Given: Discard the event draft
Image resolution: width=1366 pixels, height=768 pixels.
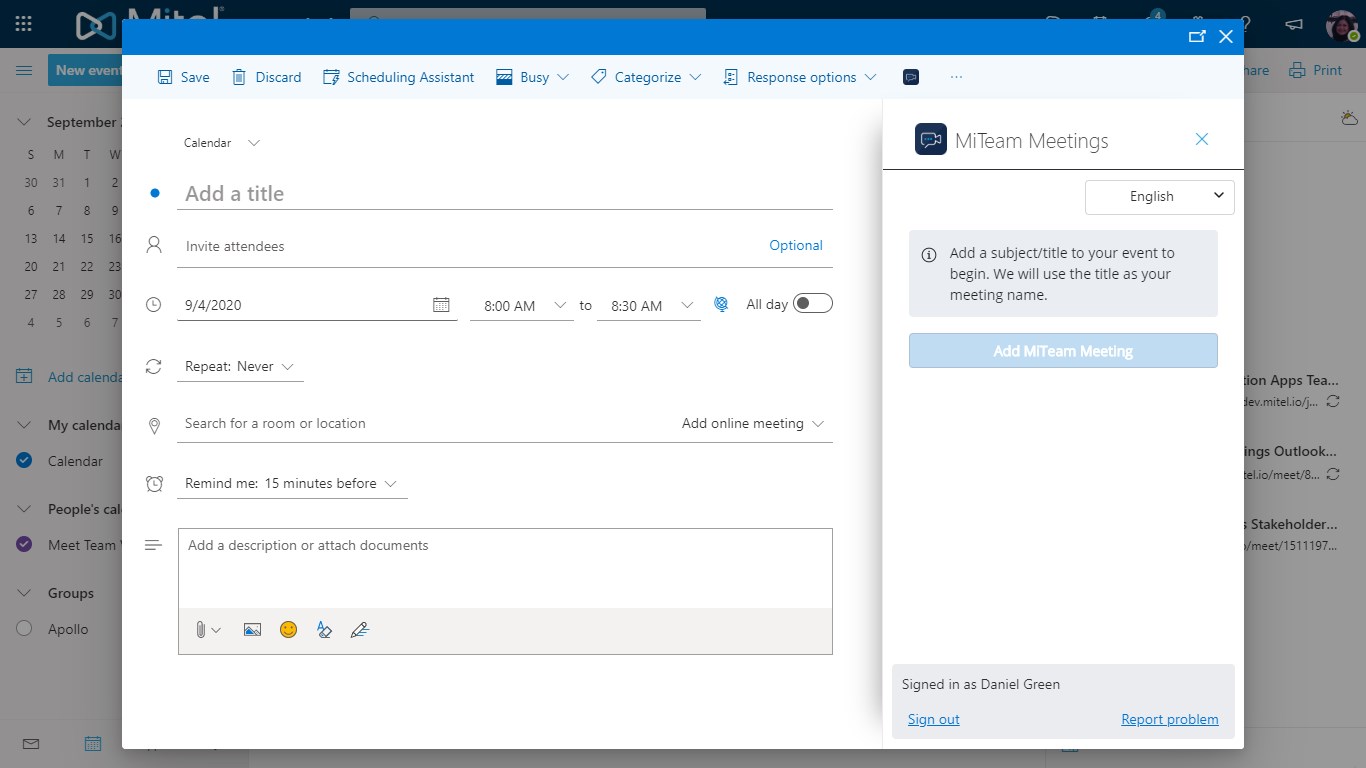Looking at the screenshot, I should [x=266, y=77].
